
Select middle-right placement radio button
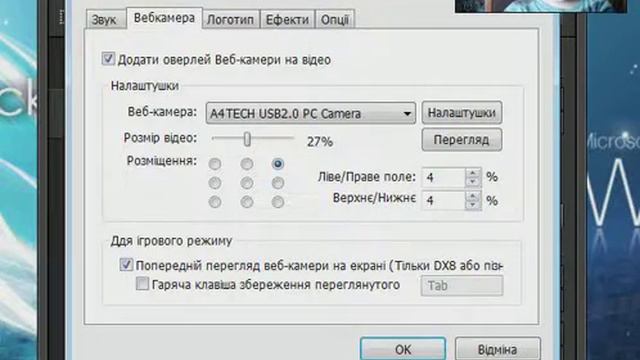click(278, 183)
